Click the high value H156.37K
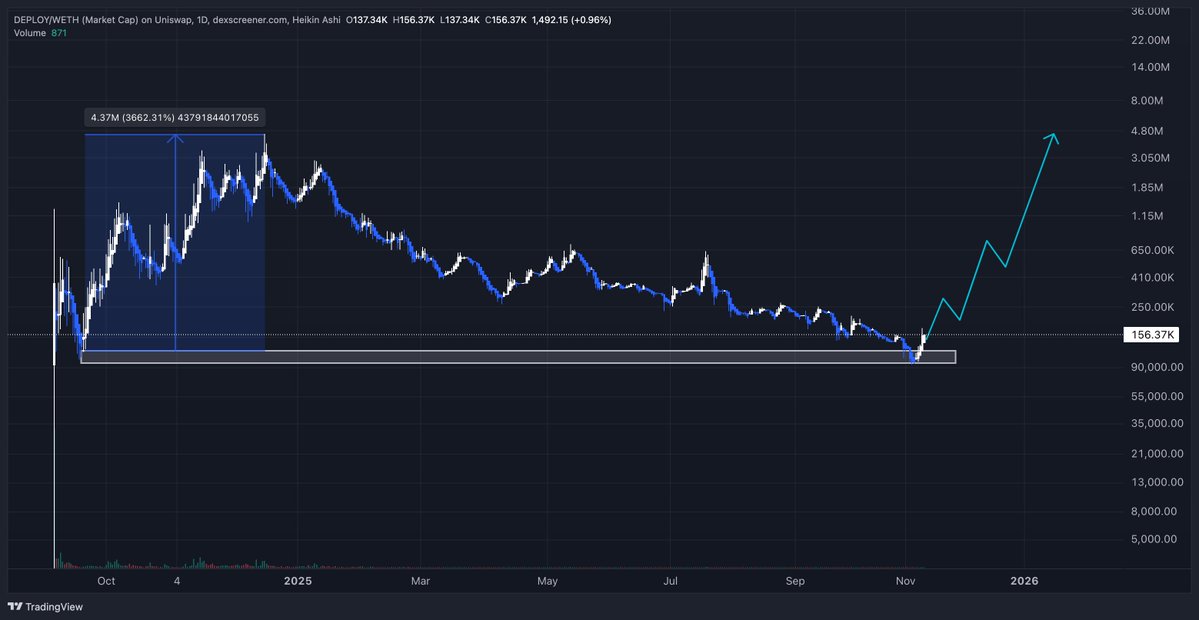 point(415,20)
